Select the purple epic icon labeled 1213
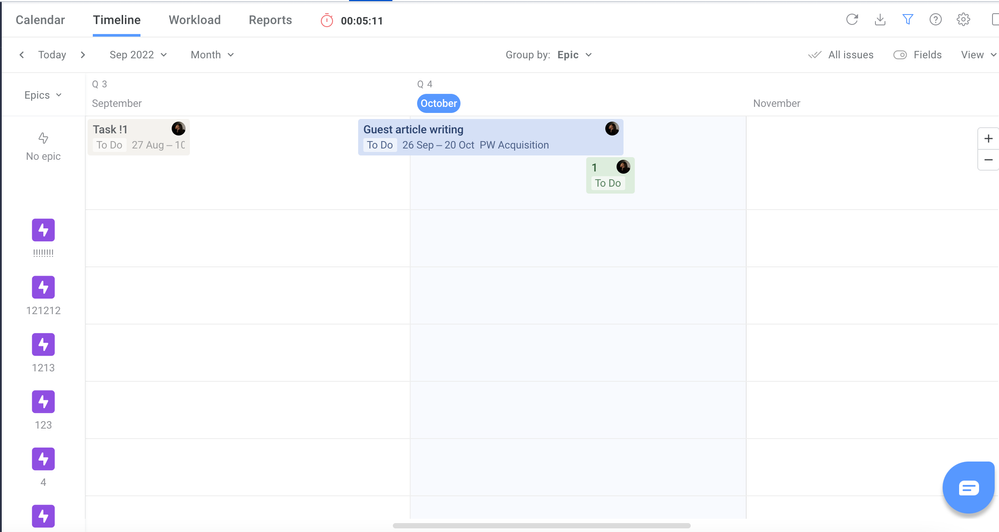Viewport: 999px width, 532px height. tap(43, 345)
